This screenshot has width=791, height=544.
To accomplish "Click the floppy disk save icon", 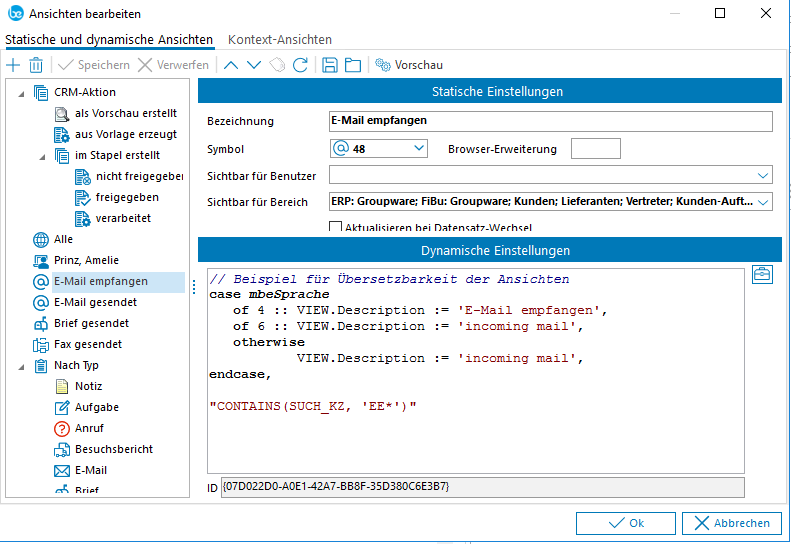I will coord(330,65).
